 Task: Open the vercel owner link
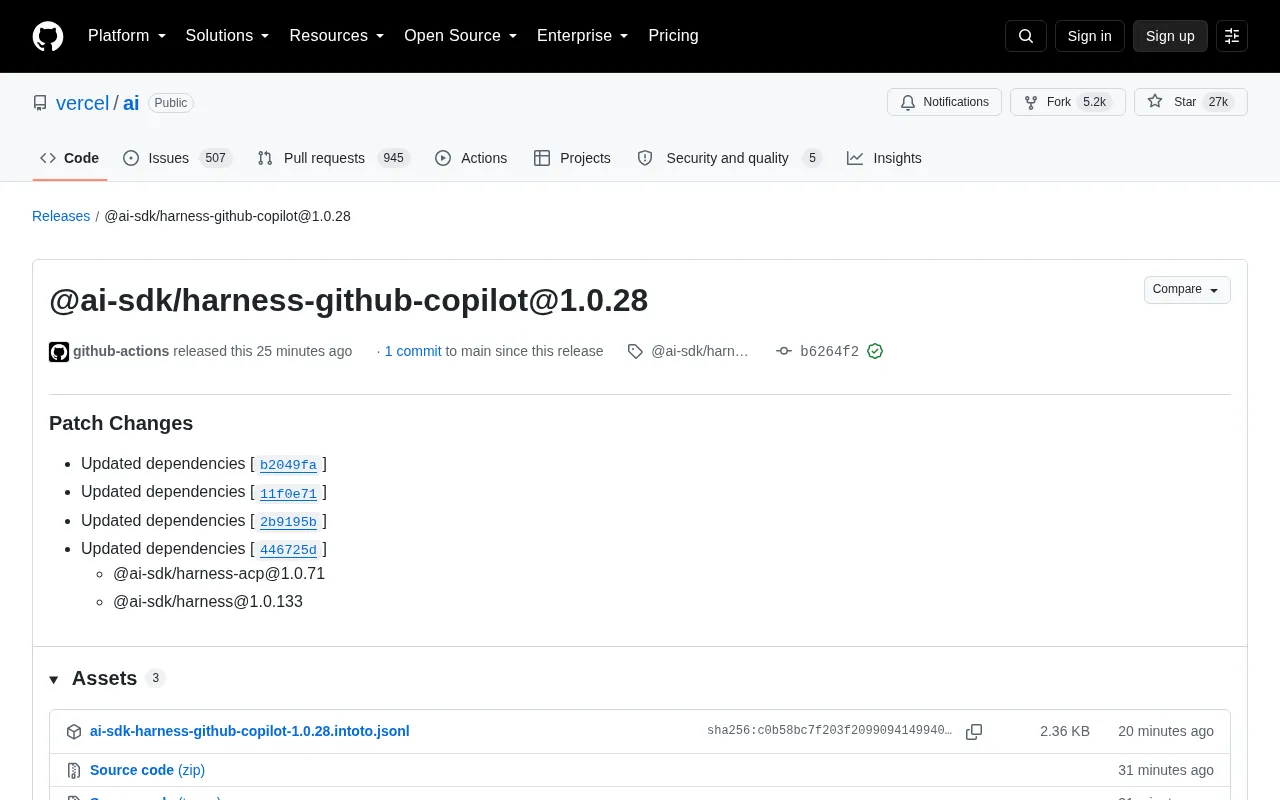pyautogui.click(x=82, y=103)
